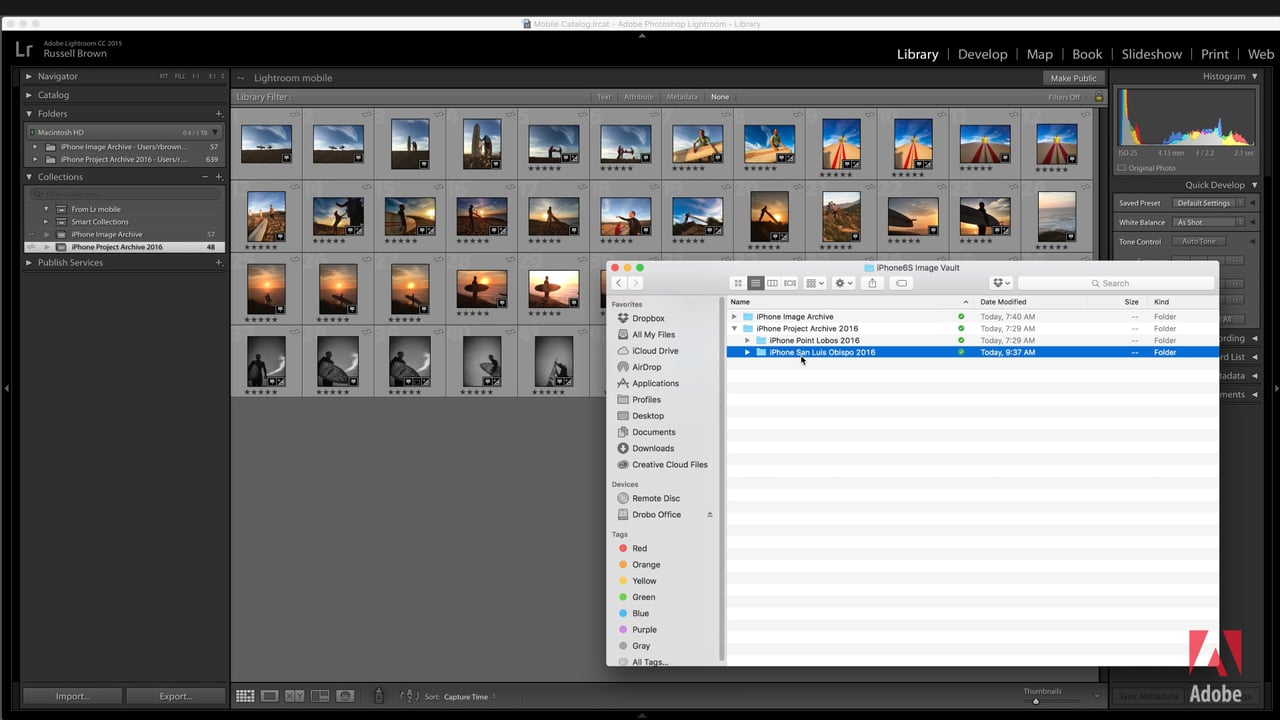Switch to the Book module
This screenshot has width=1280, height=720.
click(1087, 54)
